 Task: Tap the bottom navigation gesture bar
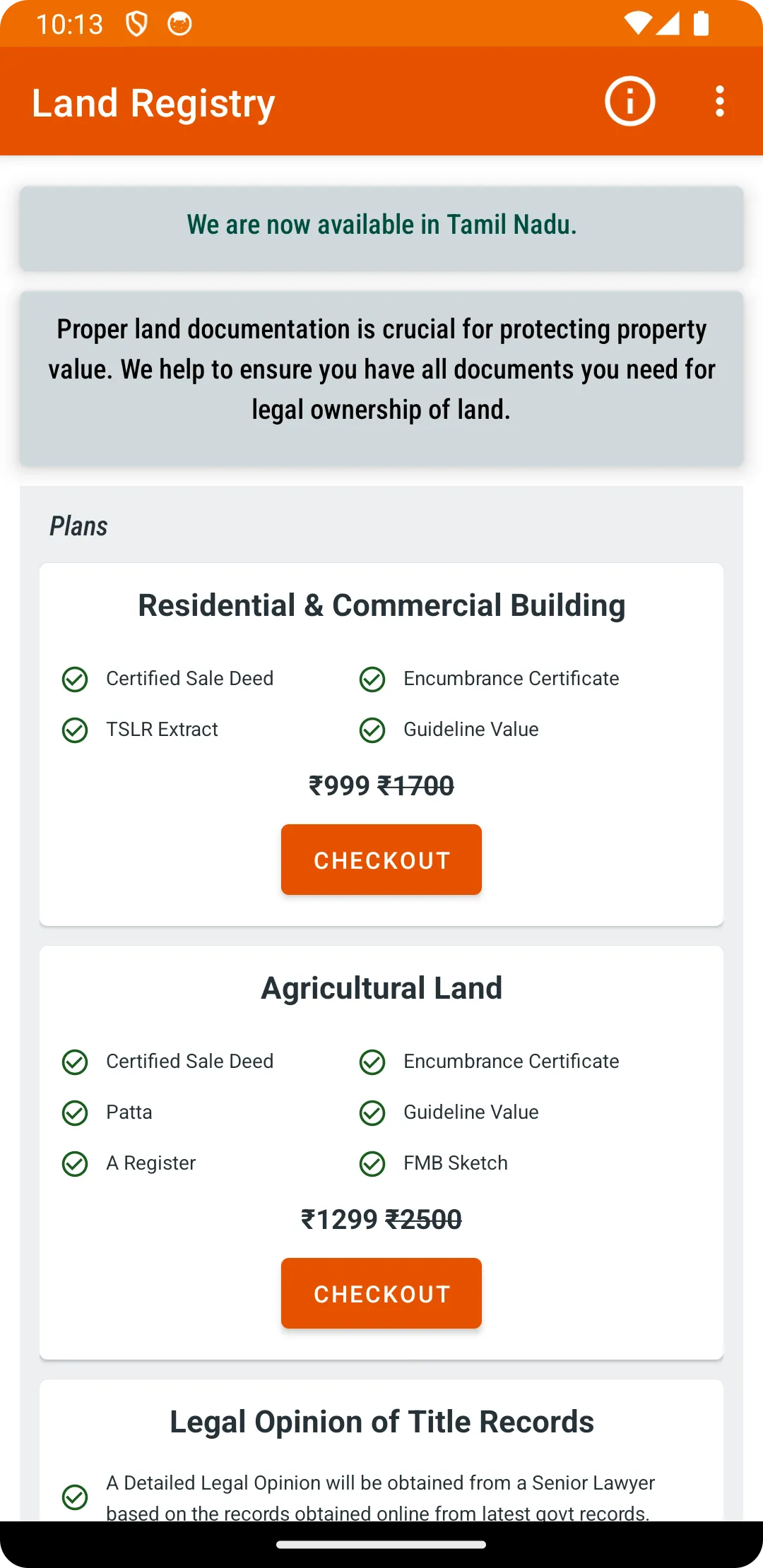tap(381, 1545)
